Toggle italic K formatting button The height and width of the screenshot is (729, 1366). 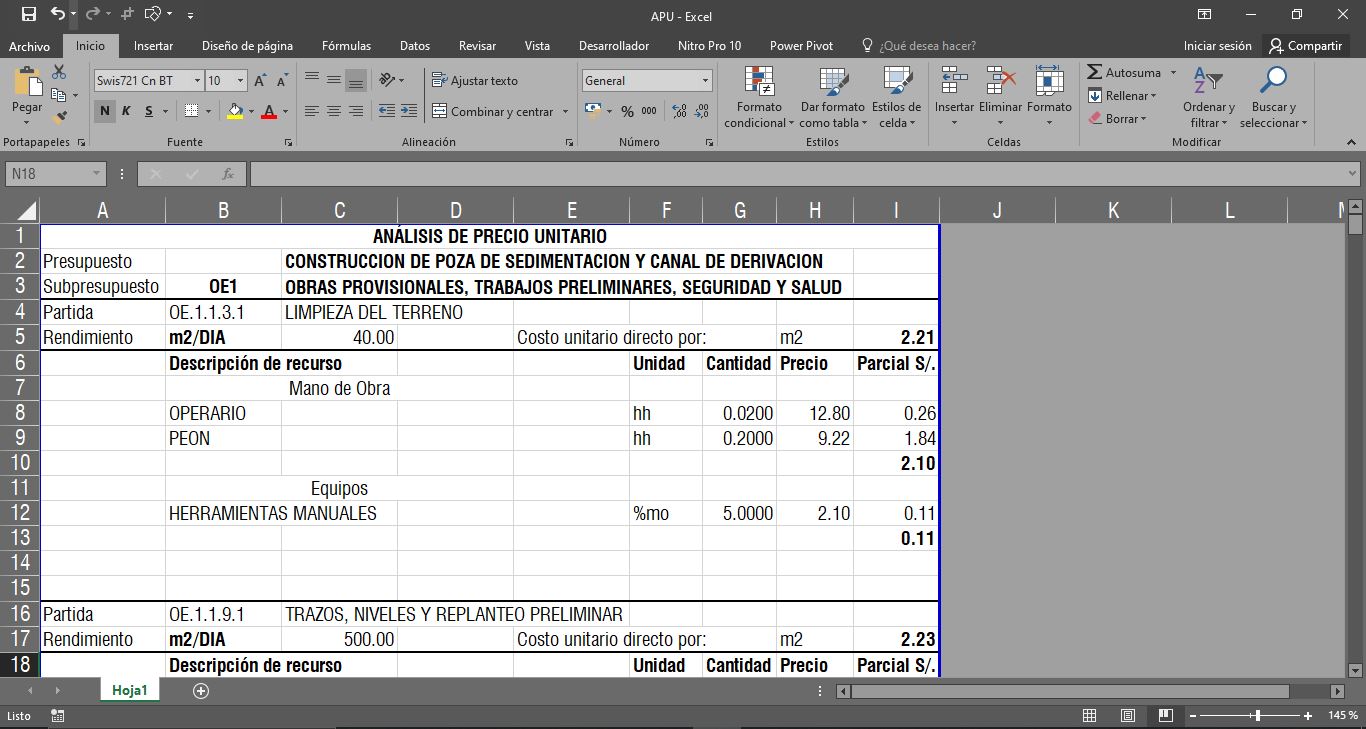tap(127, 111)
